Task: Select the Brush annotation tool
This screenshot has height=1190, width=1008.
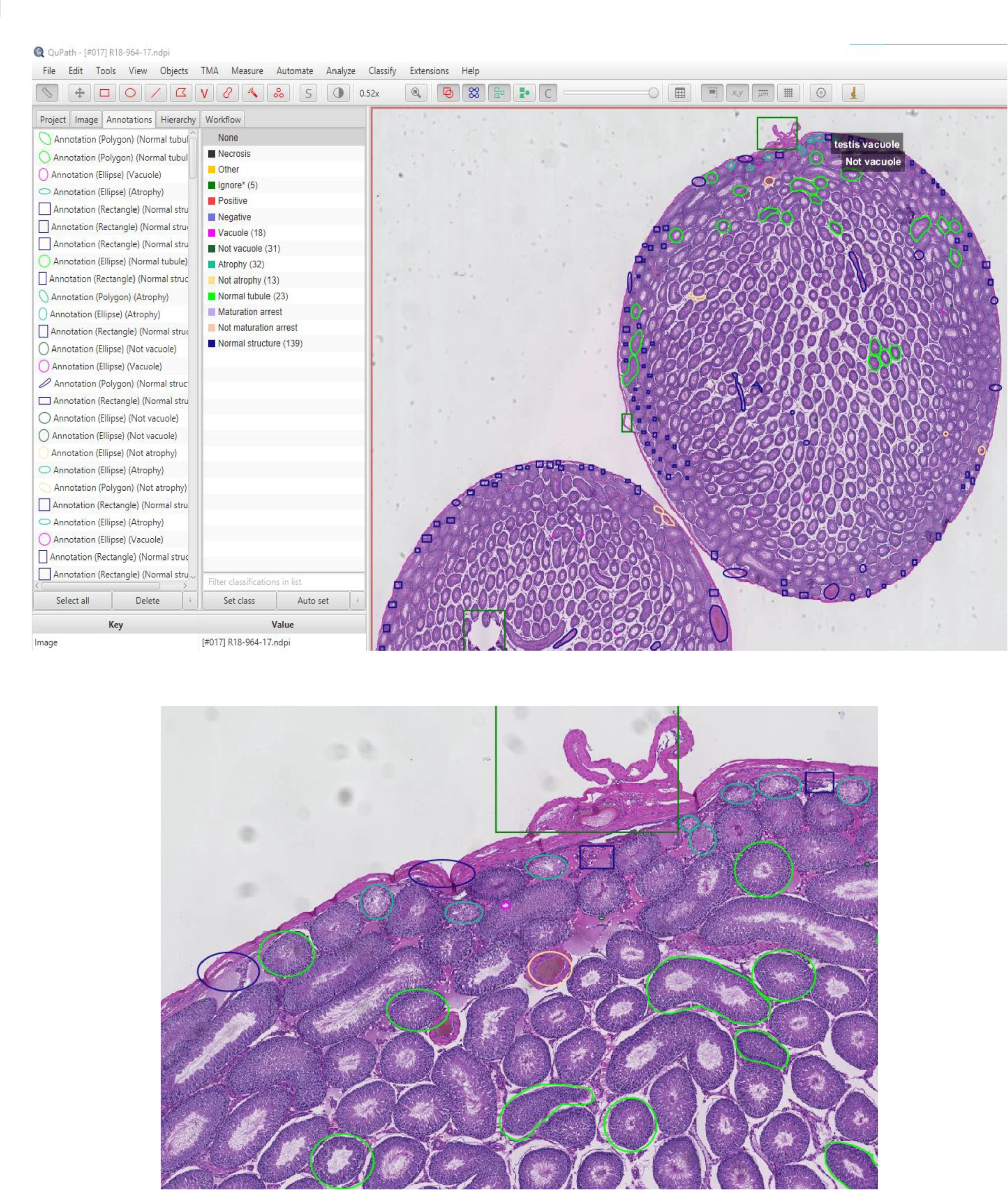Action: click(x=227, y=93)
